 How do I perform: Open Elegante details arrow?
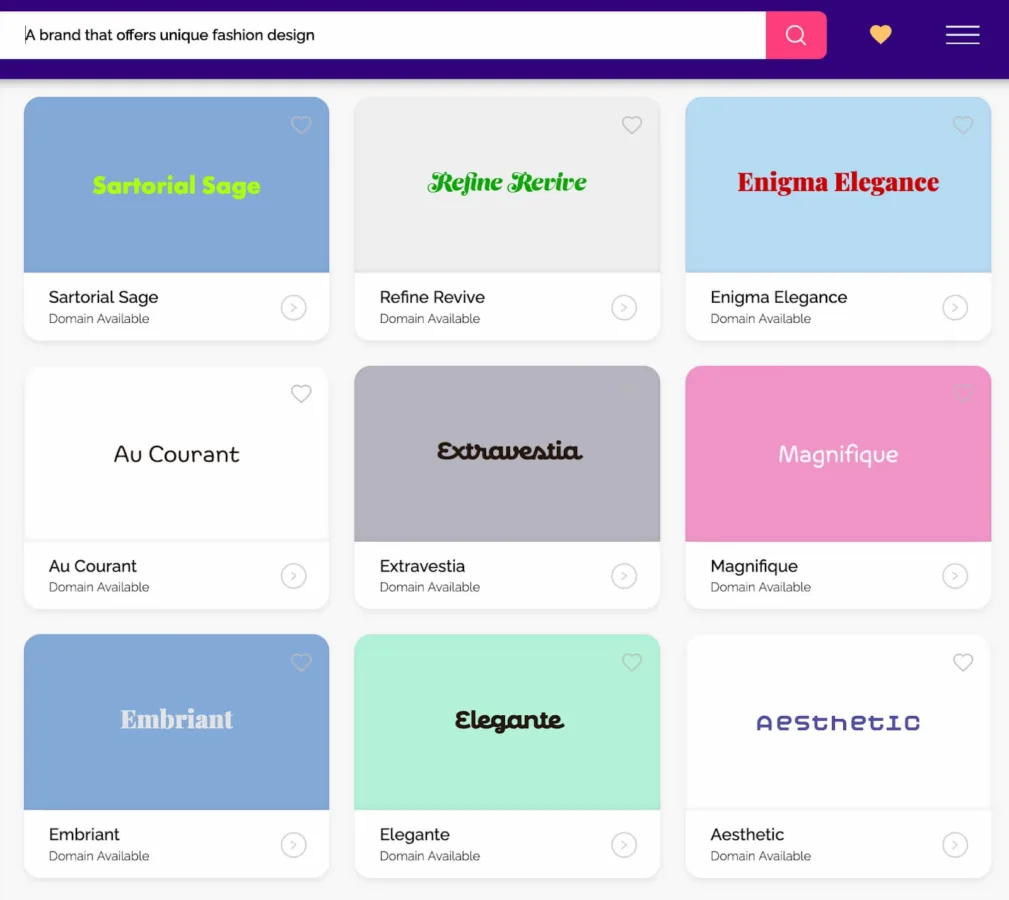[x=624, y=845]
